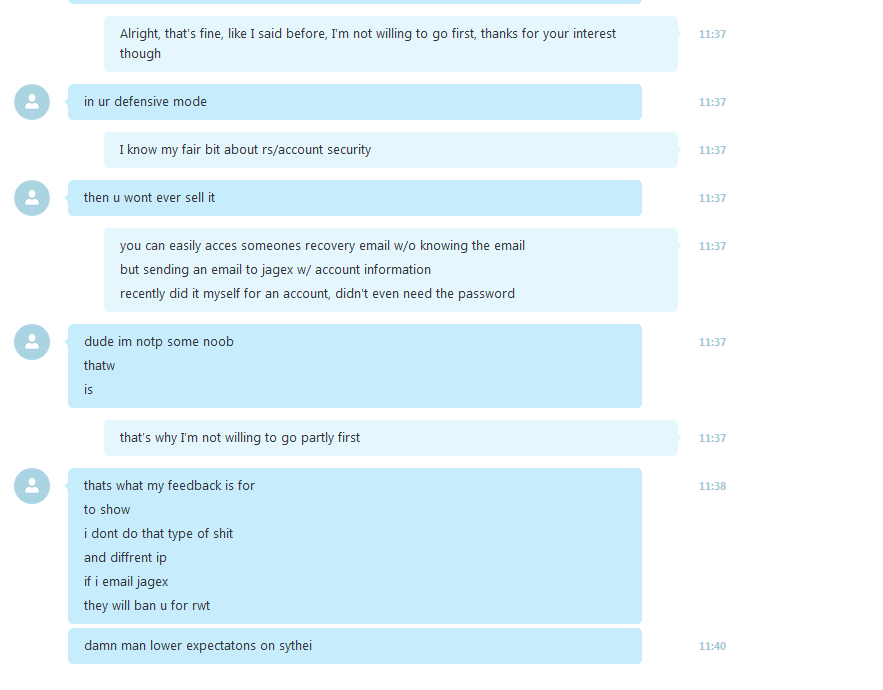Click the line "i dont do that type of shit"
Screen dimensions: 883x690
158,533
